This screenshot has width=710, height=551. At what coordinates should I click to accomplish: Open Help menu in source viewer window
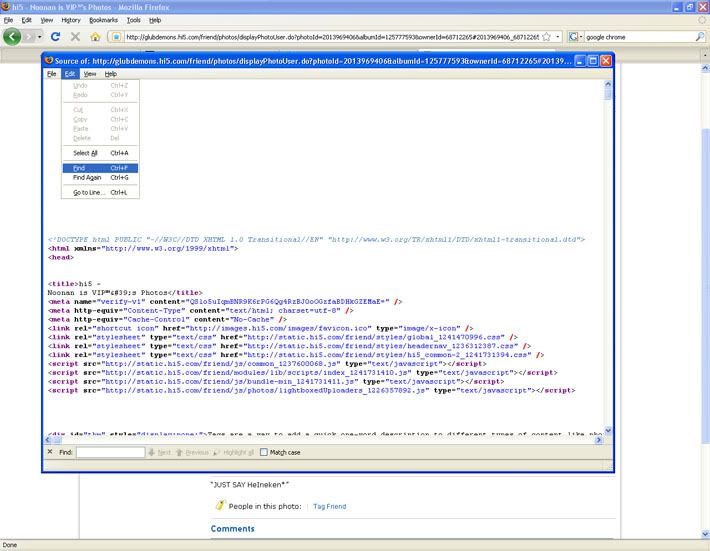click(x=110, y=74)
